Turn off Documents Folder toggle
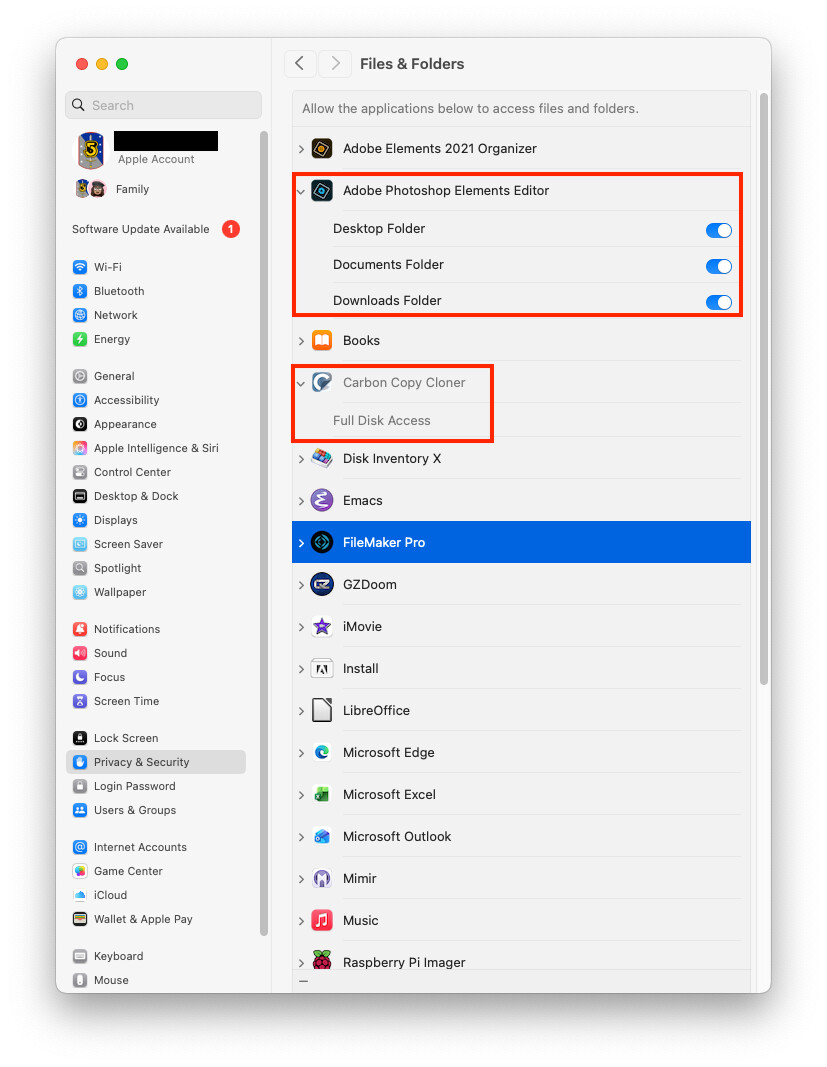Viewport: 827px width, 1067px height. (x=718, y=266)
